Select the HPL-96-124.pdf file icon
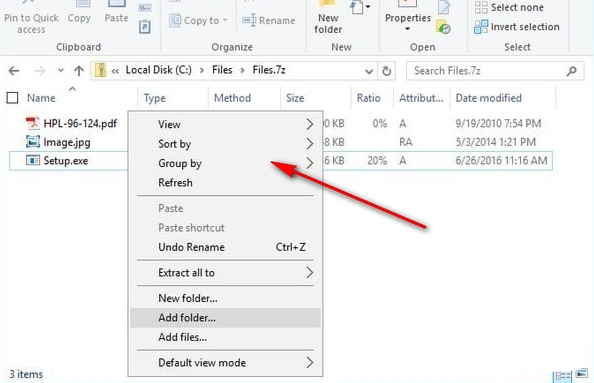594x383 pixels. point(33,123)
